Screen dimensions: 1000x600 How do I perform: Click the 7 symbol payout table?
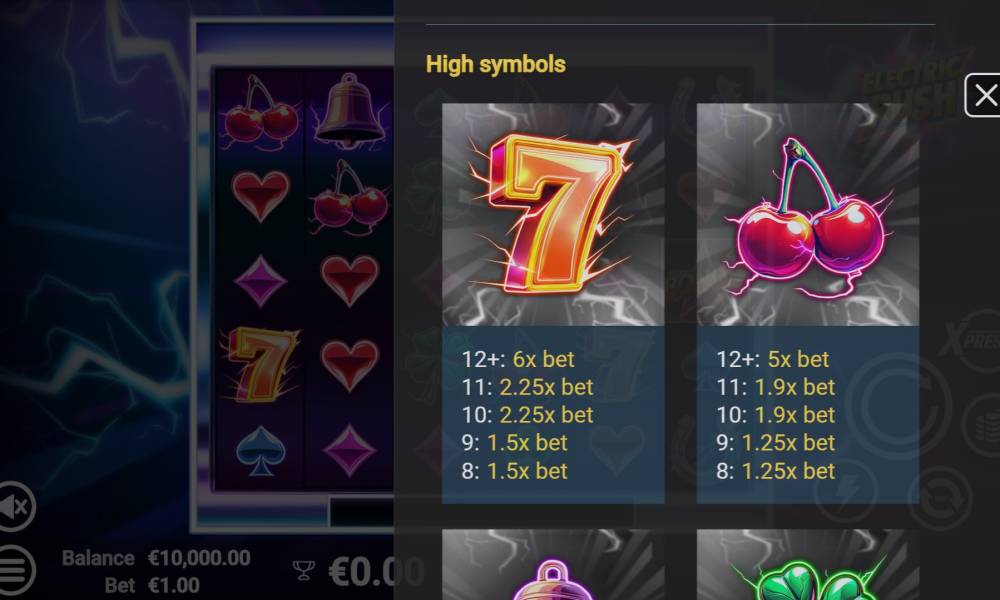click(x=553, y=414)
